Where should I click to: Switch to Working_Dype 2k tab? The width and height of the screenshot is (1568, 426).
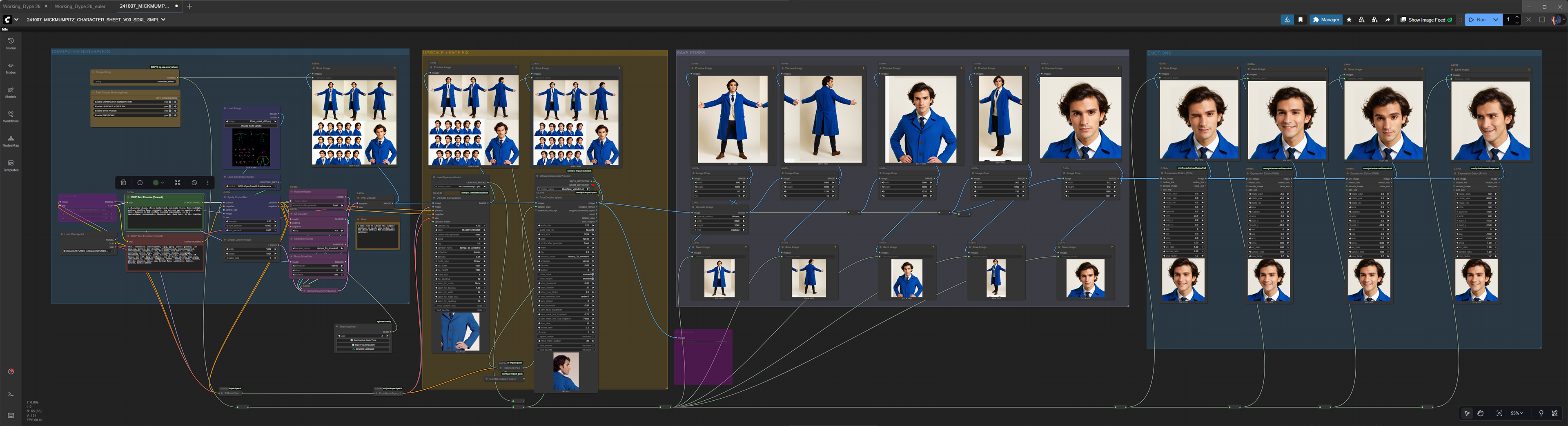[x=25, y=6]
